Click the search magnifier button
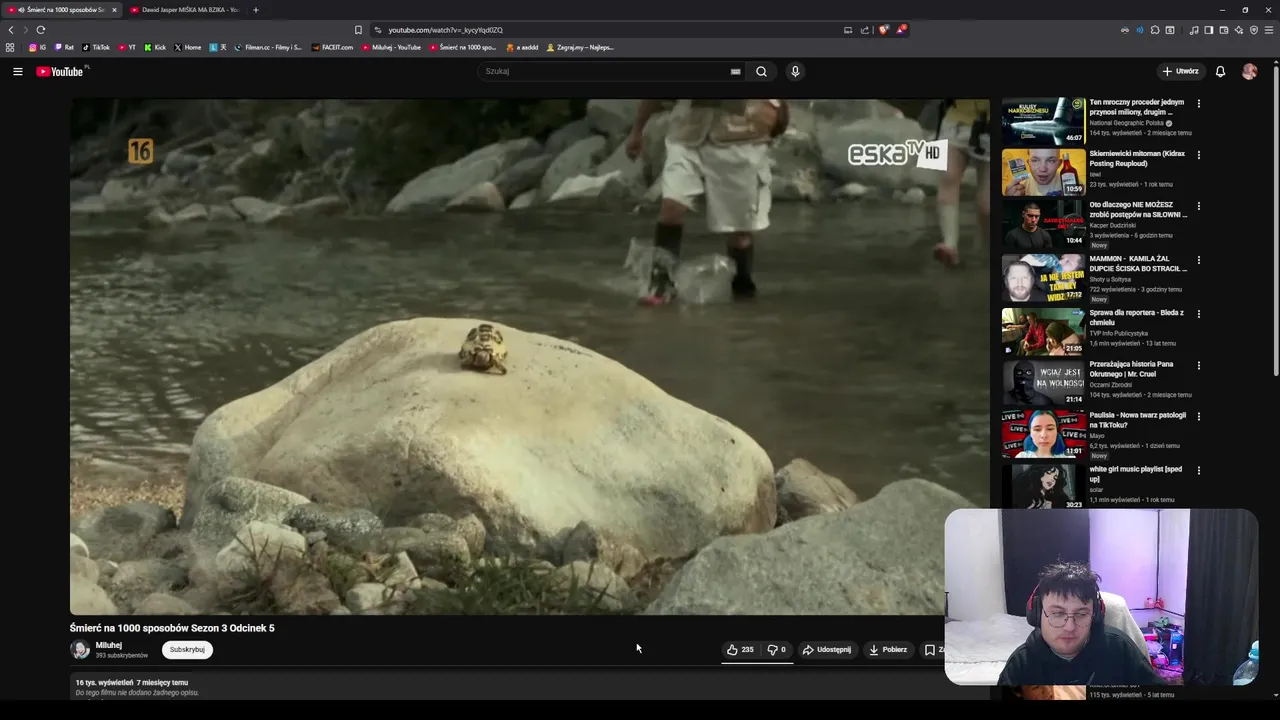Image resolution: width=1280 pixels, height=720 pixels. pos(761,71)
